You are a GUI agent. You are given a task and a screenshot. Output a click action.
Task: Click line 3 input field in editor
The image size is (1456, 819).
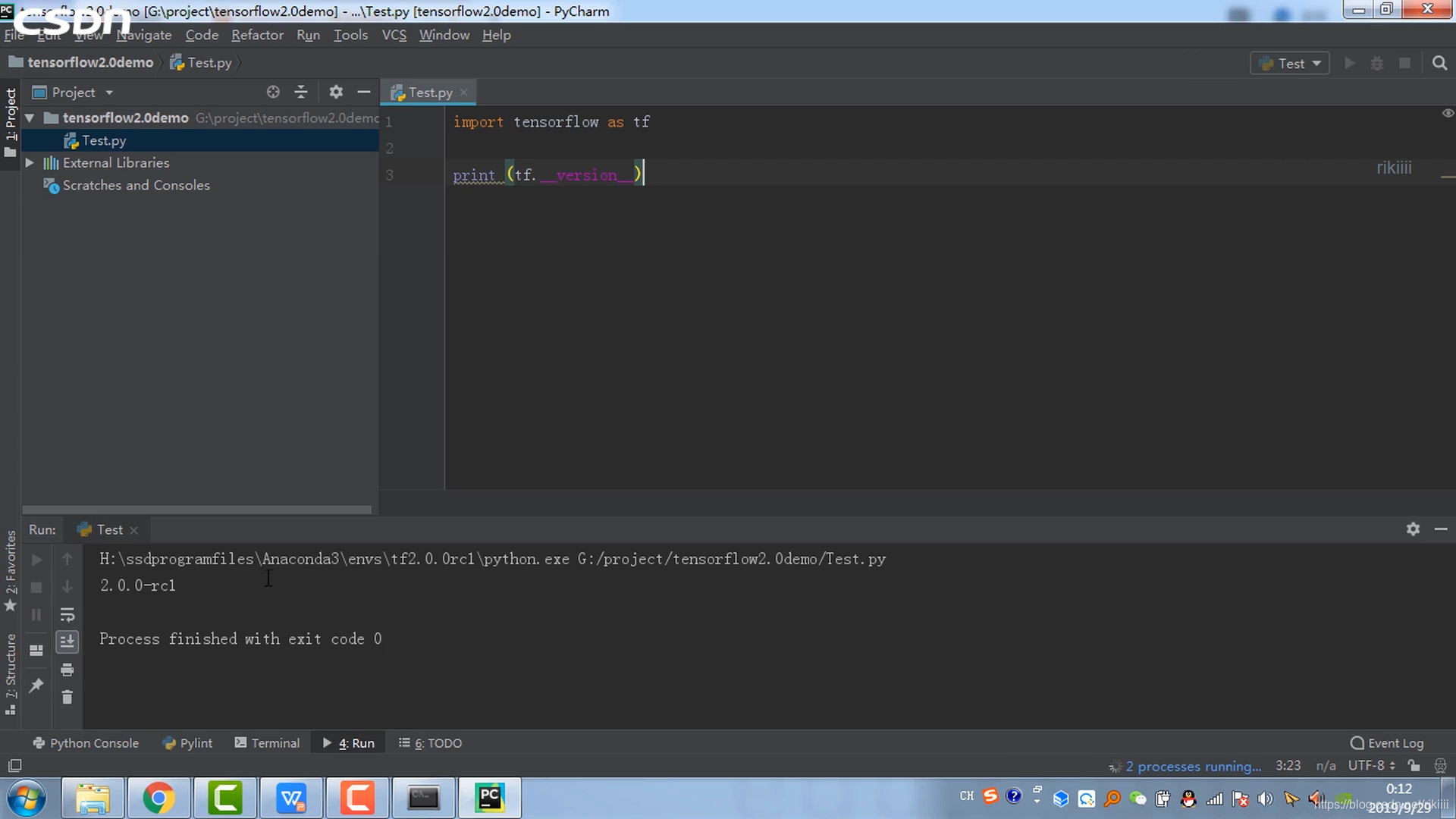547,175
